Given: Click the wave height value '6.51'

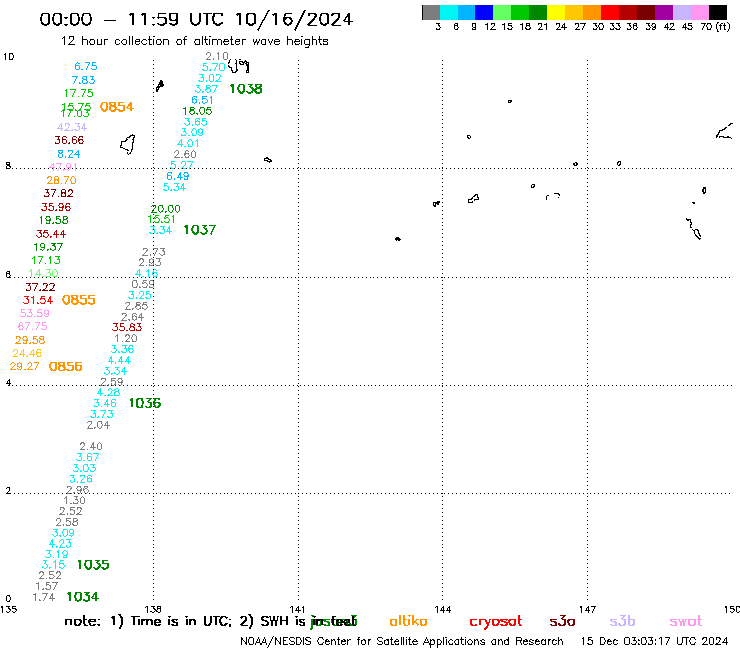Looking at the screenshot, I should click(202, 100).
